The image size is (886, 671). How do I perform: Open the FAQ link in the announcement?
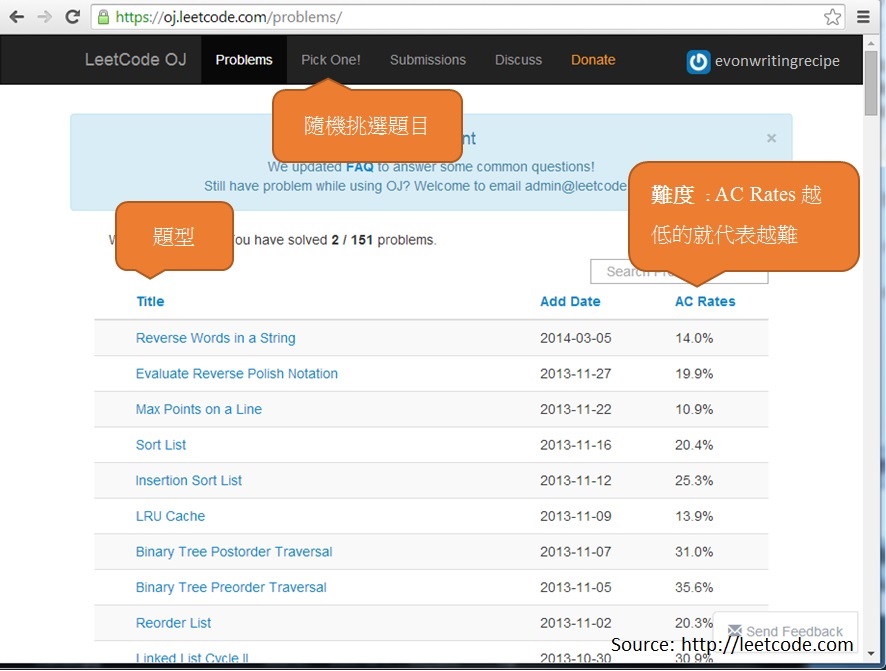click(x=360, y=166)
